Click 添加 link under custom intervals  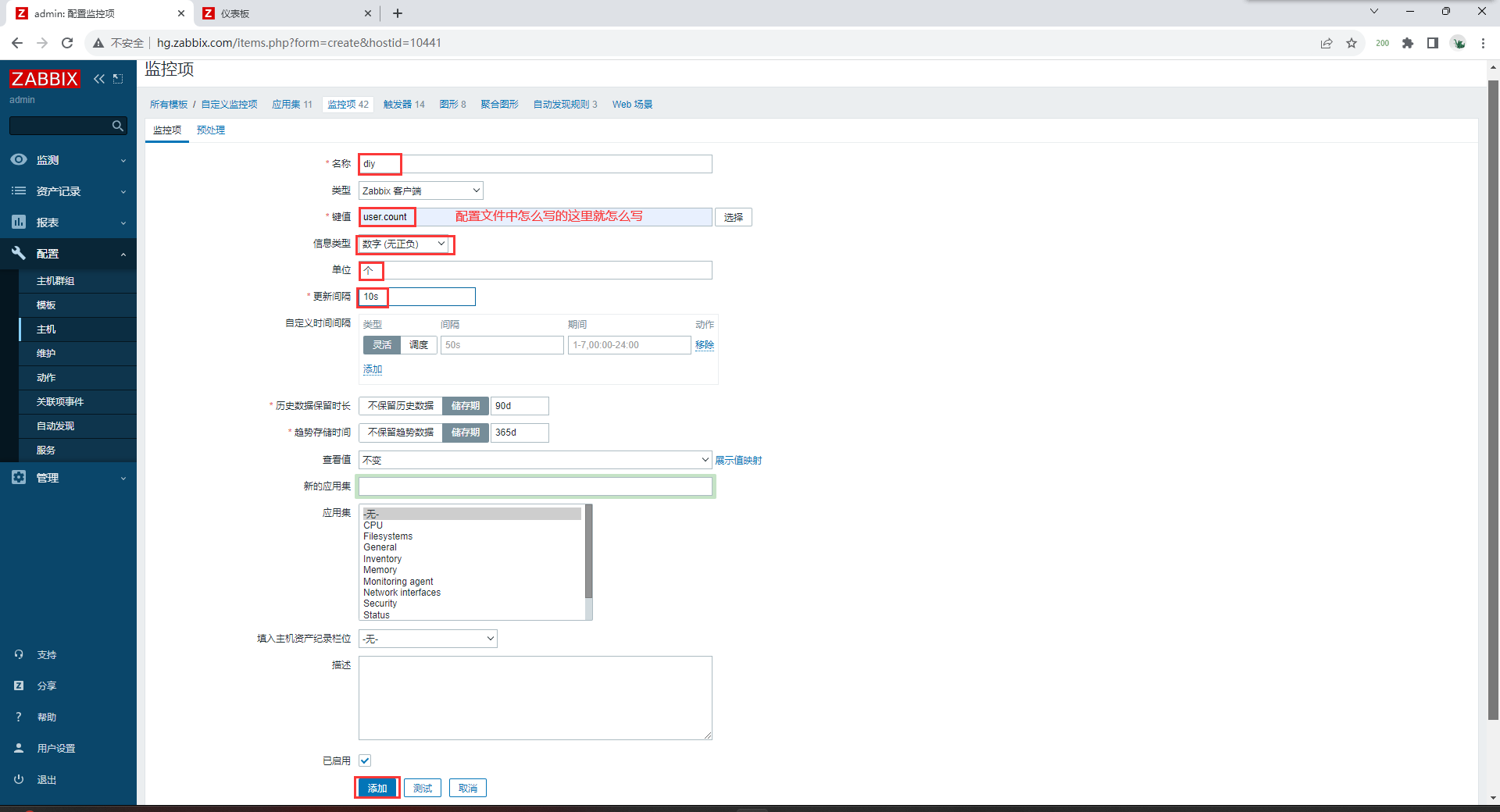pyautogui.click(x=373, y=369)
